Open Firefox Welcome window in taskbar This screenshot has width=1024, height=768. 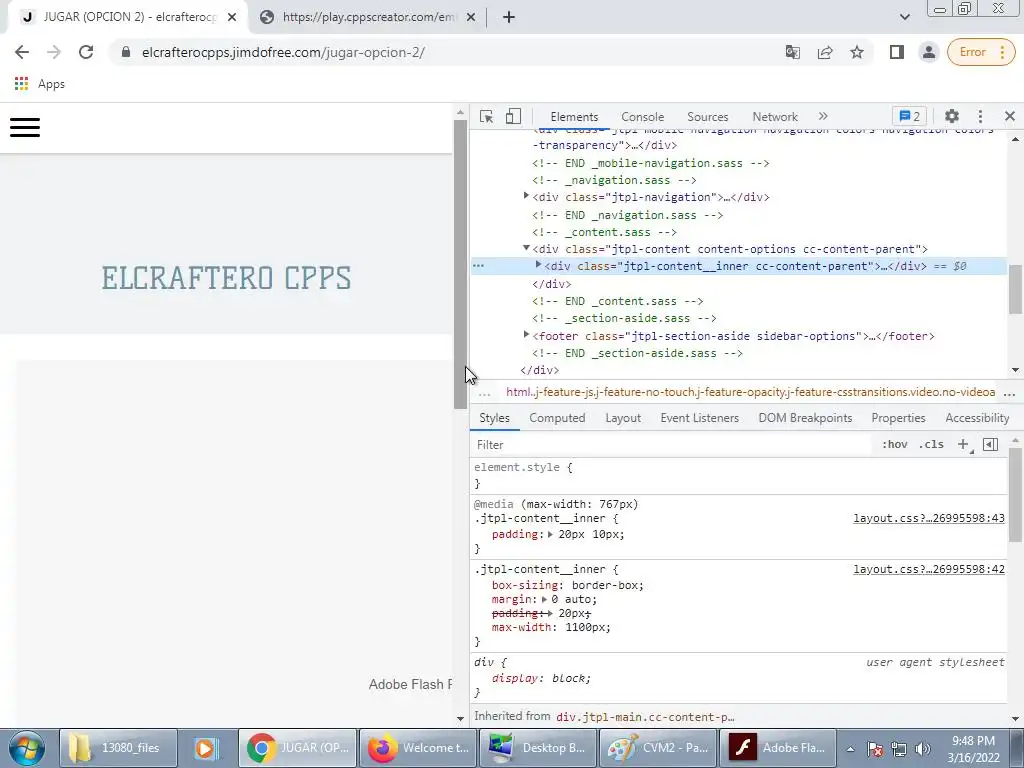419,748
